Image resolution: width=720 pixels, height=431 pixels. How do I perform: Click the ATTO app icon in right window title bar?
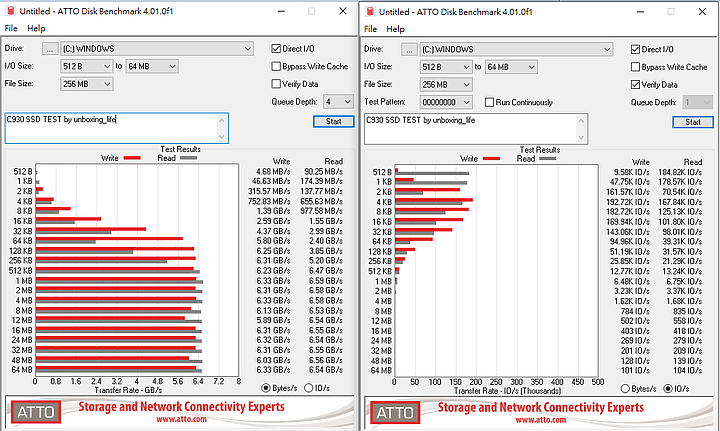coord(369,12)
